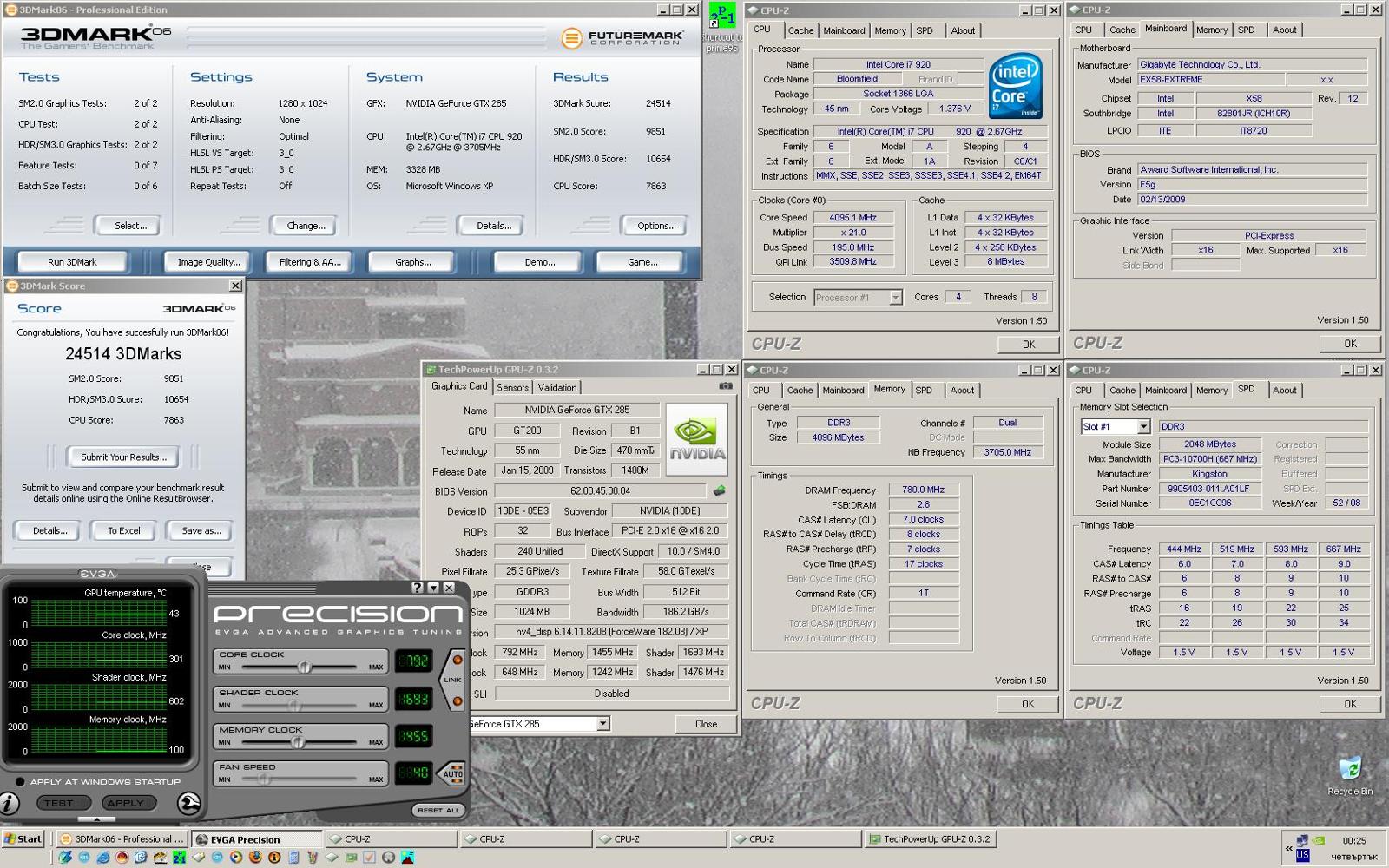
Task: Open the About tab in the CPU-Z mainboard window
Action: click(1284, 30)
